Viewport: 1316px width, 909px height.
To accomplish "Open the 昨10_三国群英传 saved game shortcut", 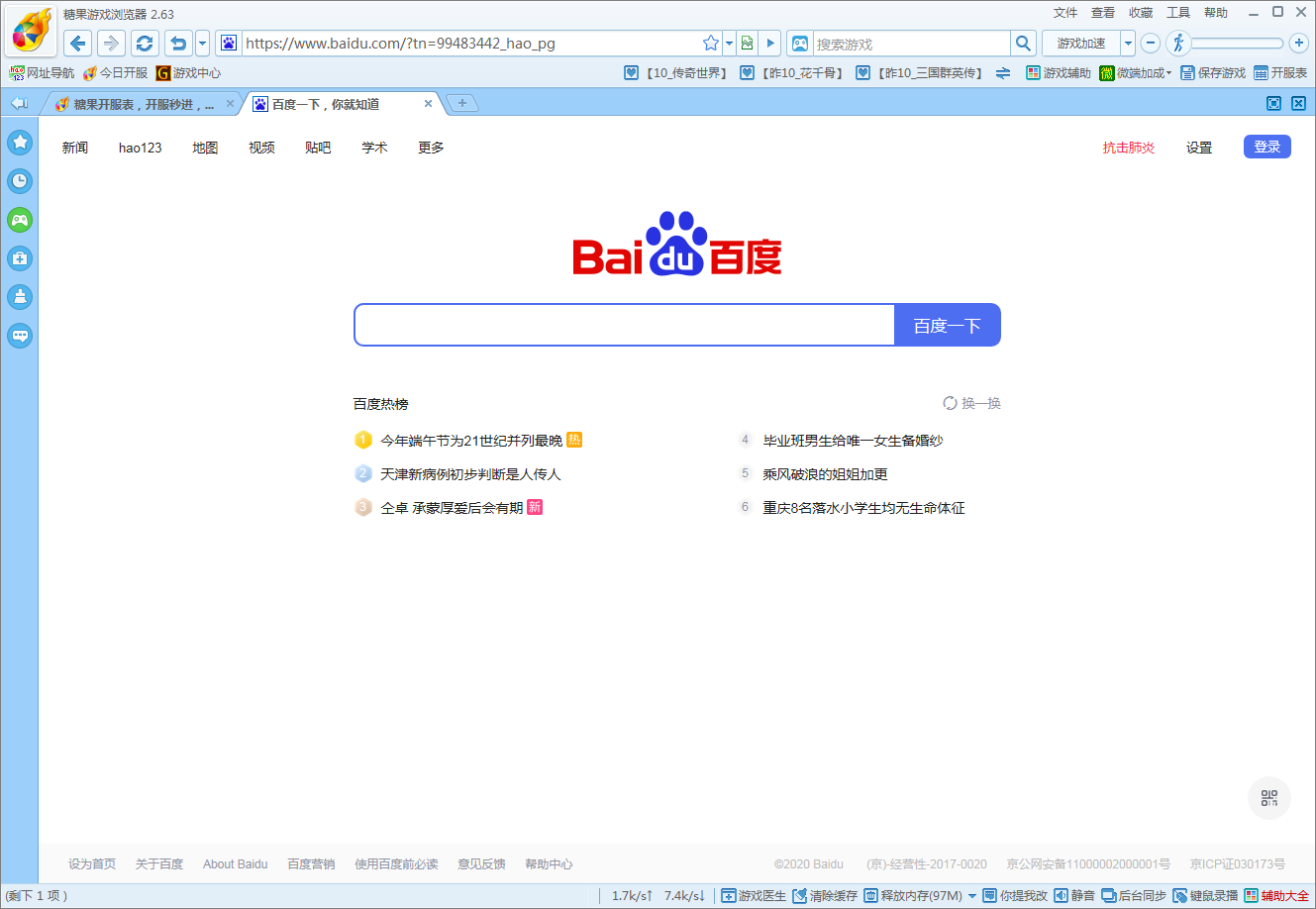I will 920,73.
